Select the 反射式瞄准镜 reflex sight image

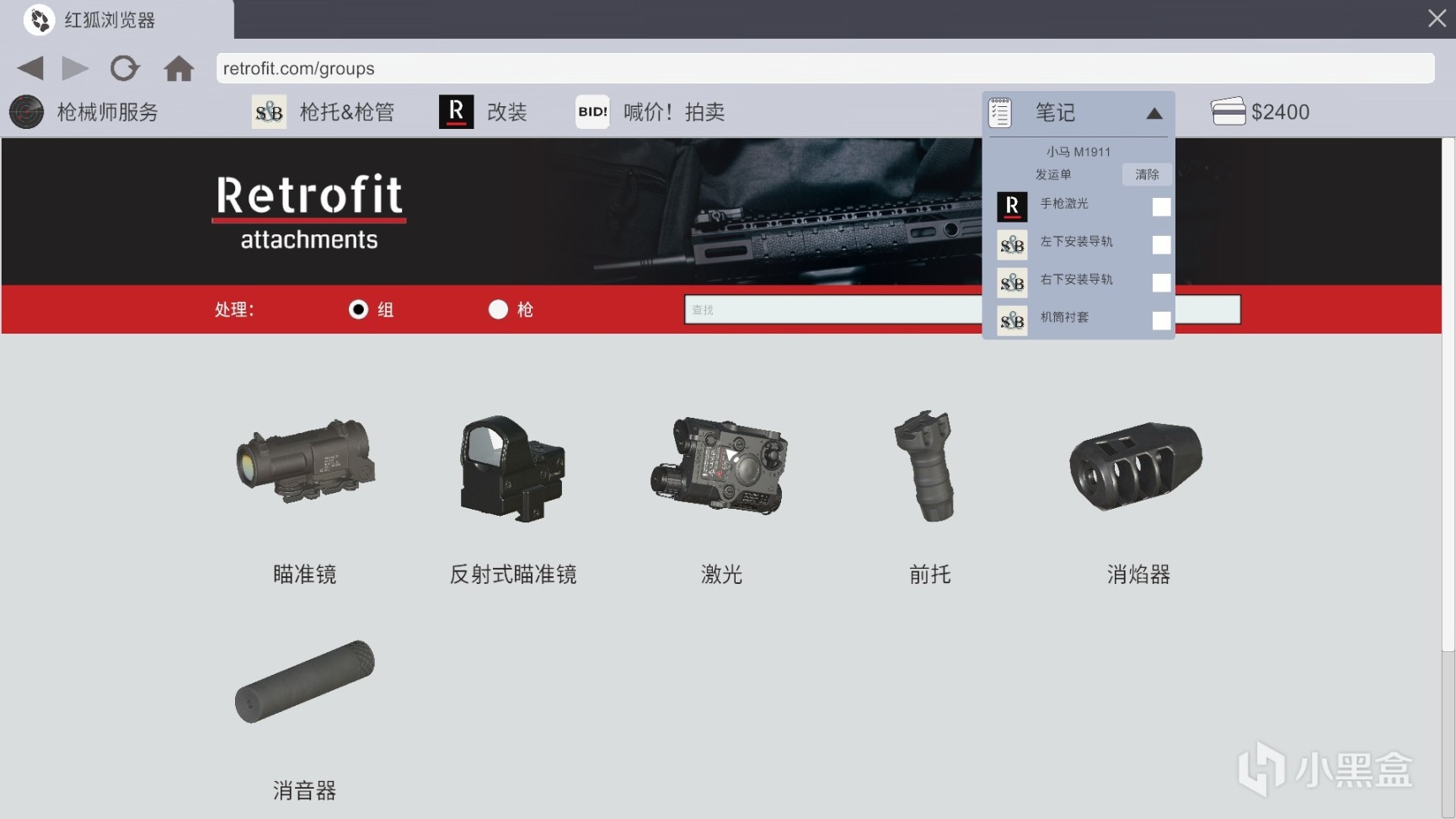(x=512, y=468)
